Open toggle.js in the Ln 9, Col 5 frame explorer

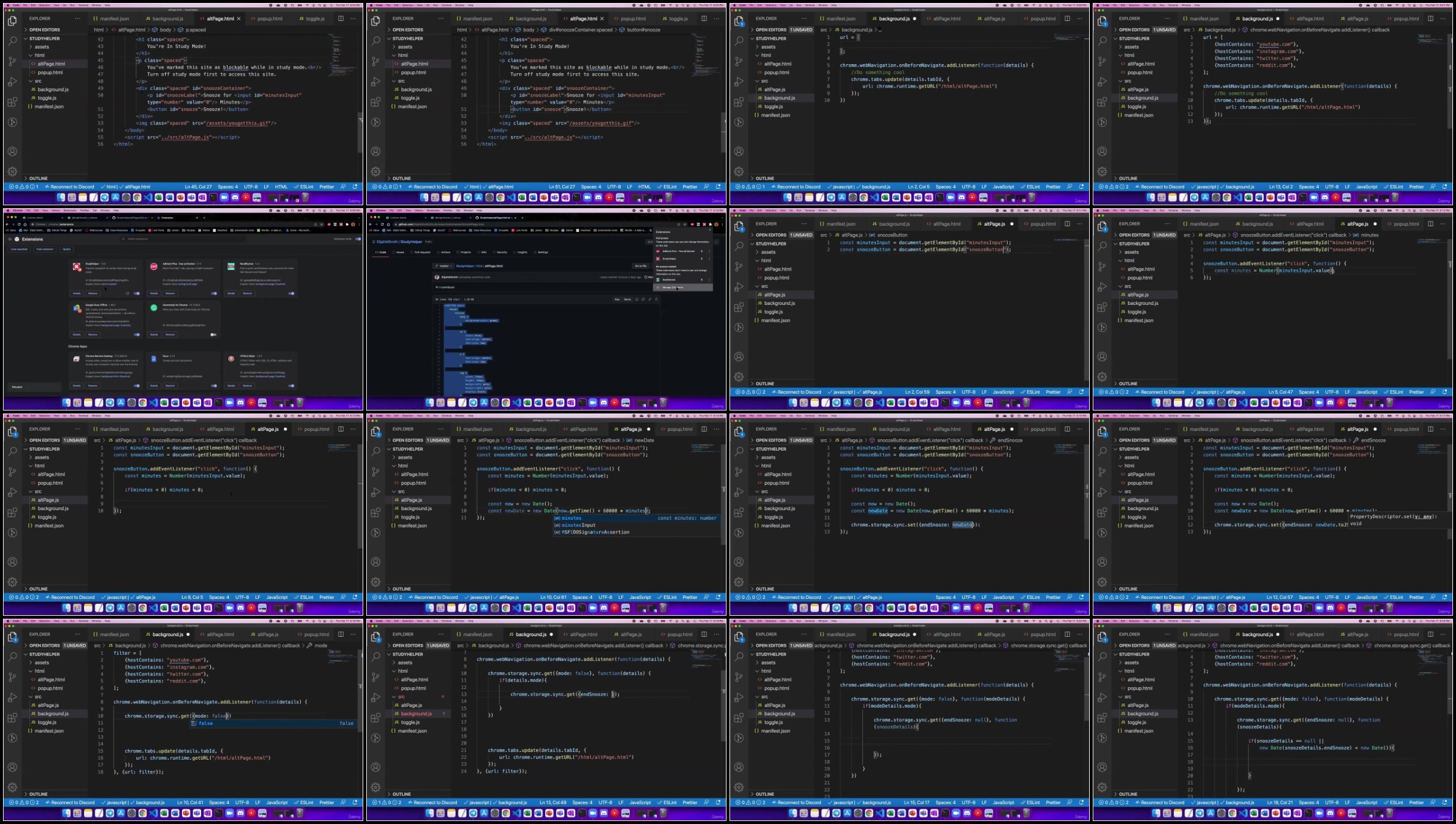(x=47, y=517)
